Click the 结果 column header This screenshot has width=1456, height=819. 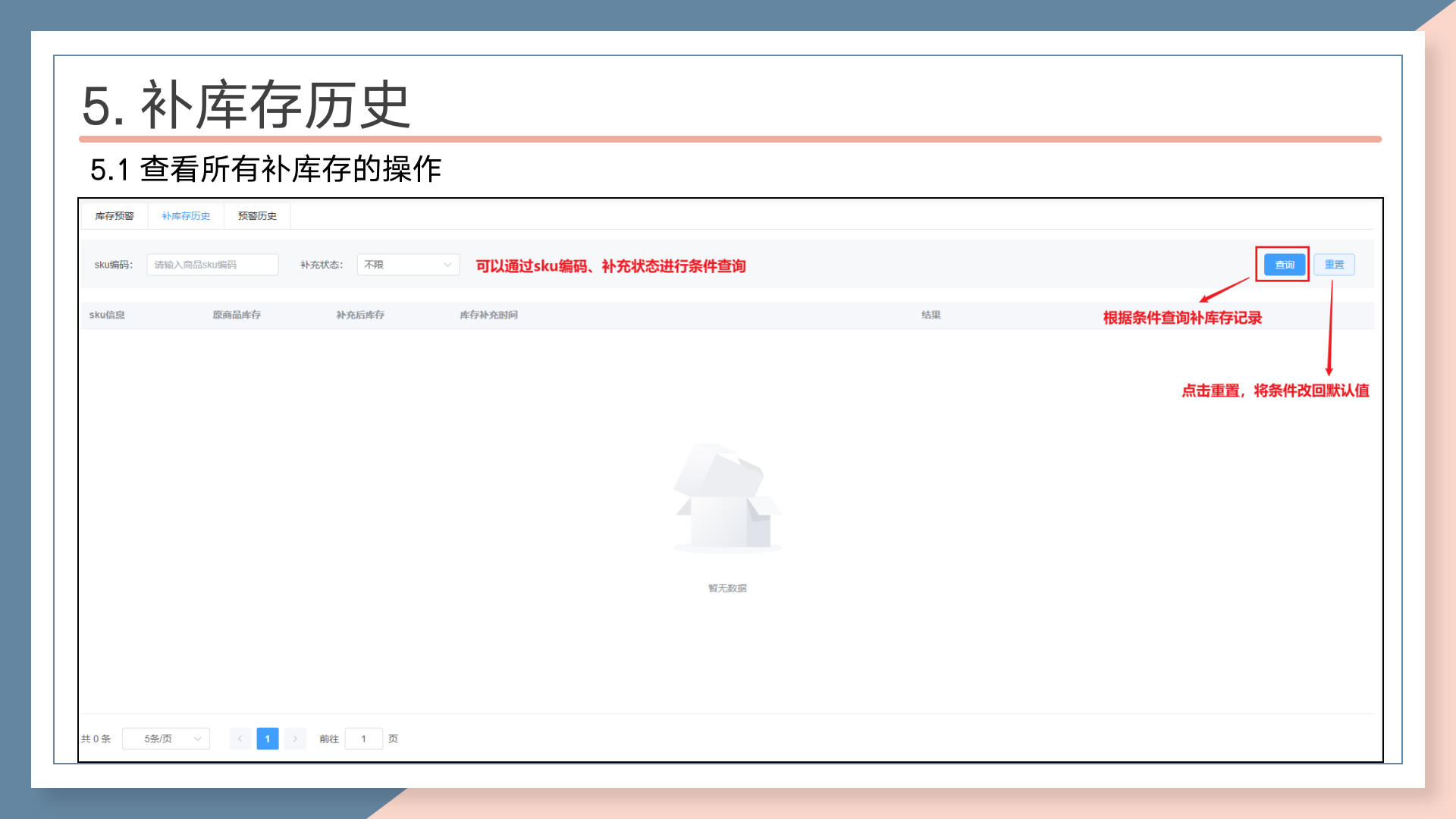click(930, 315)
